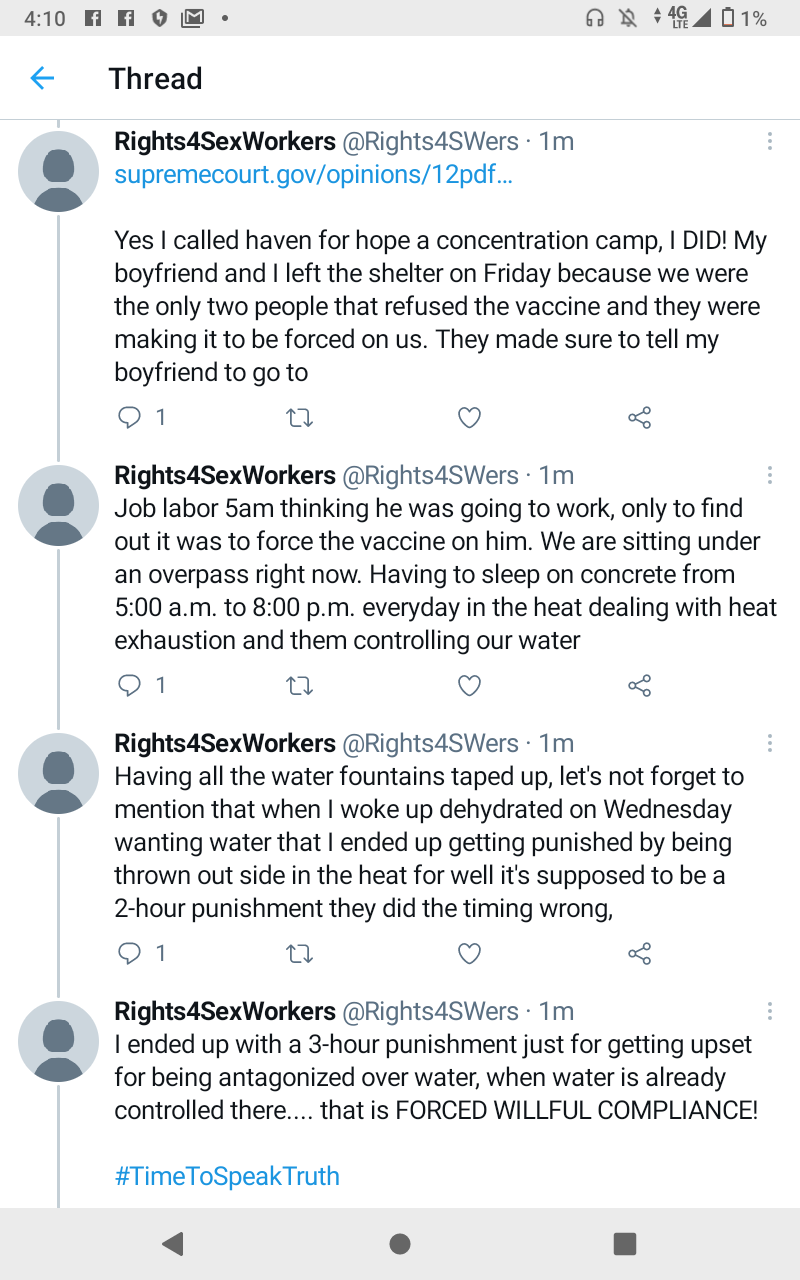Screen dimensions: 800x1280
Task: Reply to the 'Job labor 5am' tweet
Action: pos(130,686)
